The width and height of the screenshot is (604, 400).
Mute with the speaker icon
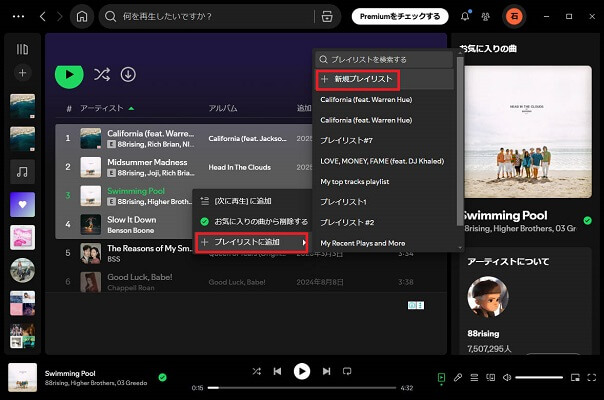(507, 378)
